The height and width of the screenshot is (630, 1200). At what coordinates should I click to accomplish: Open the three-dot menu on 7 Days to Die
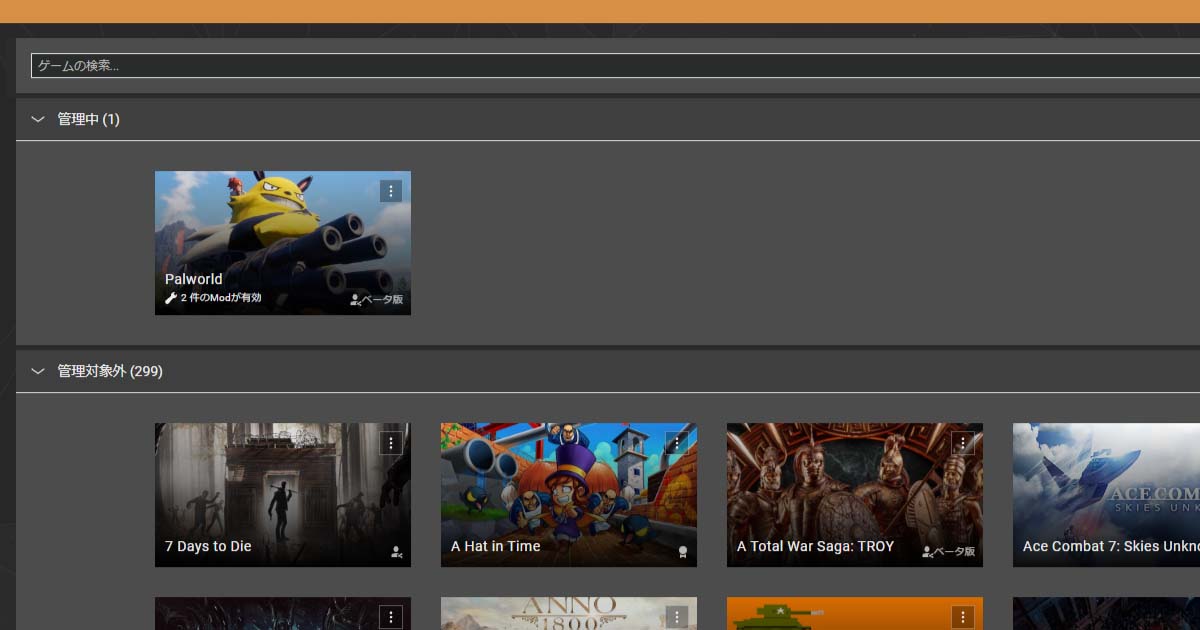tap(391, 443)
